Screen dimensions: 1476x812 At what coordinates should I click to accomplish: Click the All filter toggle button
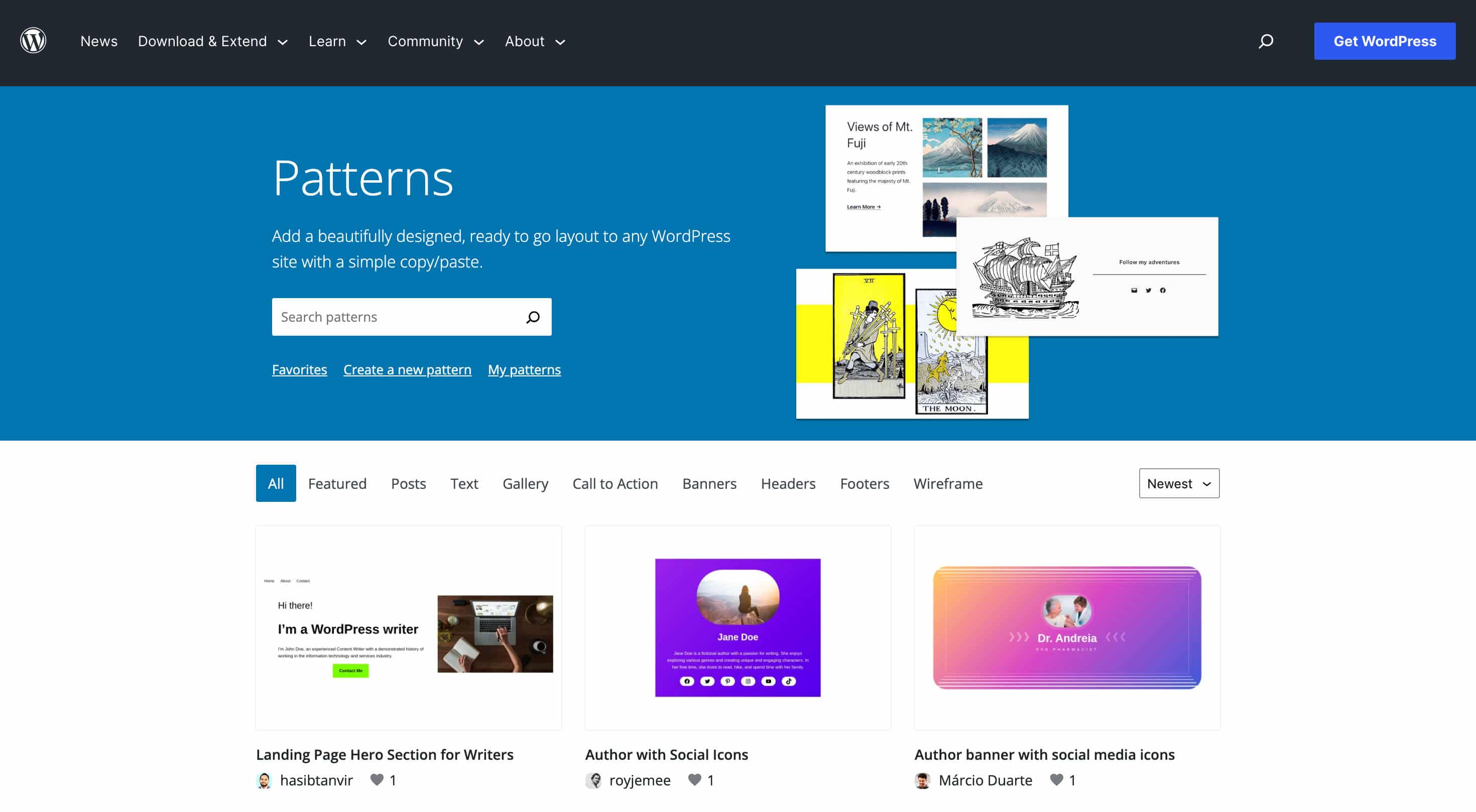click(x=275, y=483)
